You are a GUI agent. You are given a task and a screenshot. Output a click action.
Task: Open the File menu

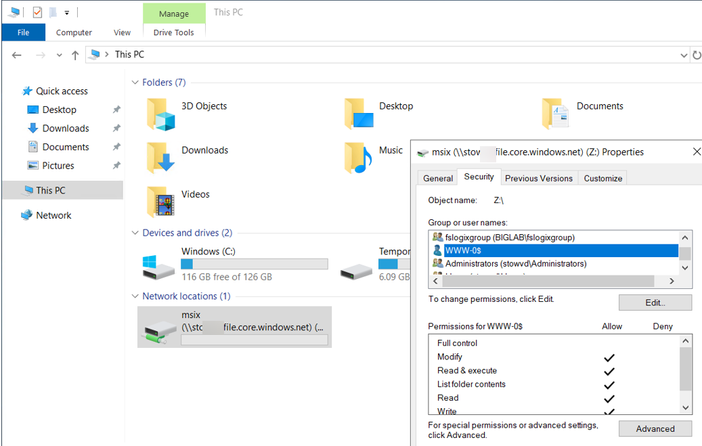(23, 32)
